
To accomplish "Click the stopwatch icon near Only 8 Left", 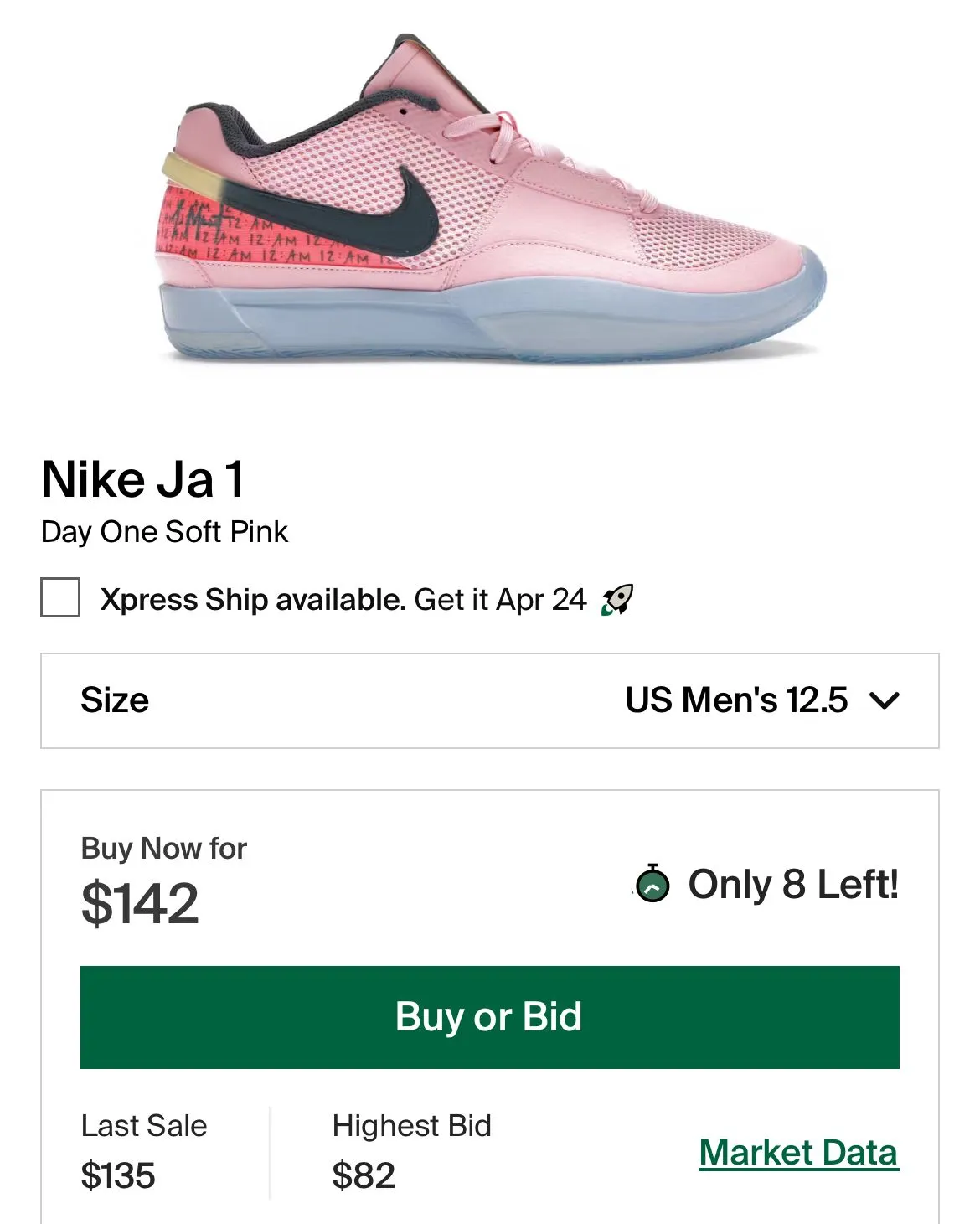I will pyautogui.click(x=652, y=884).
